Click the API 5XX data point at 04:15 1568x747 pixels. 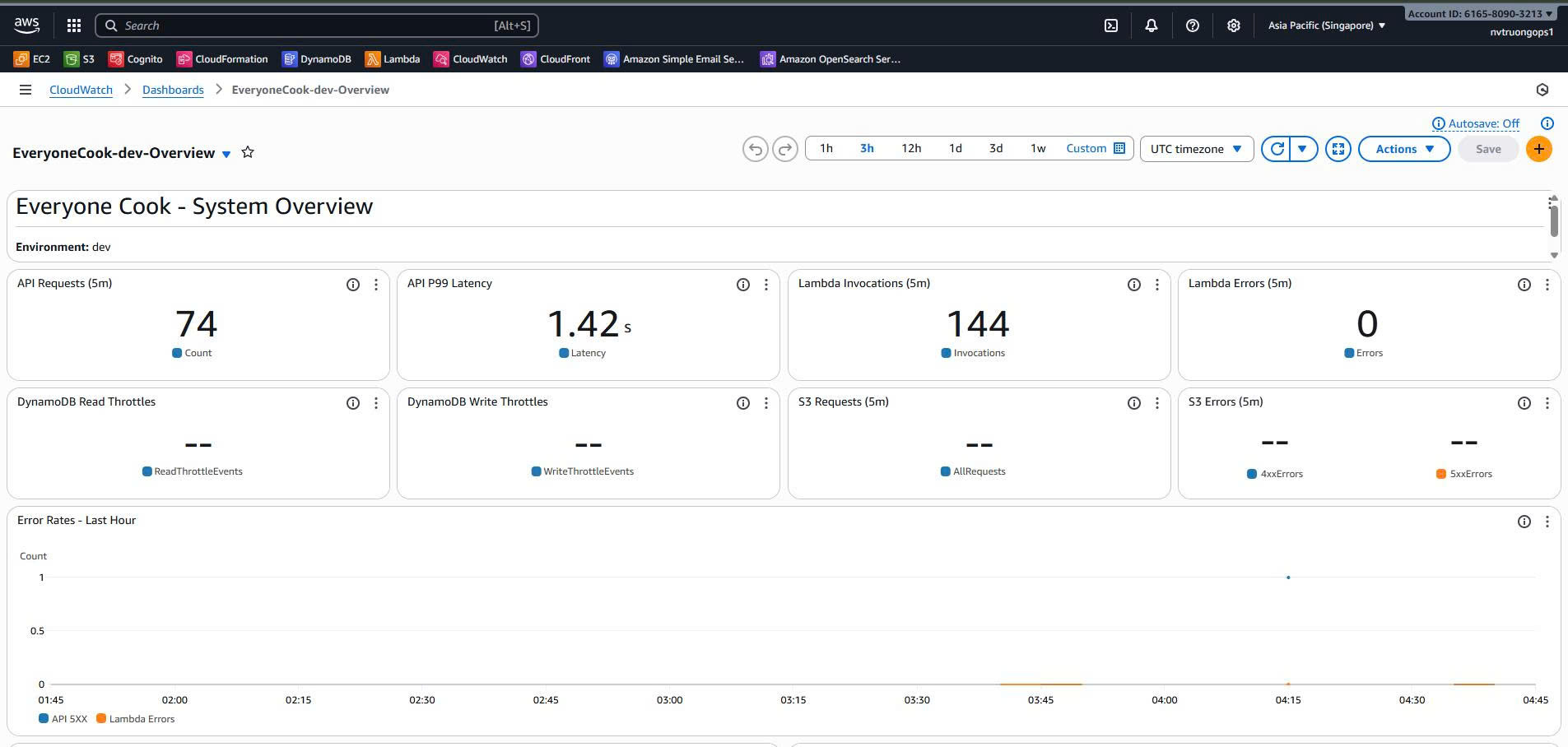[1288, 578]
